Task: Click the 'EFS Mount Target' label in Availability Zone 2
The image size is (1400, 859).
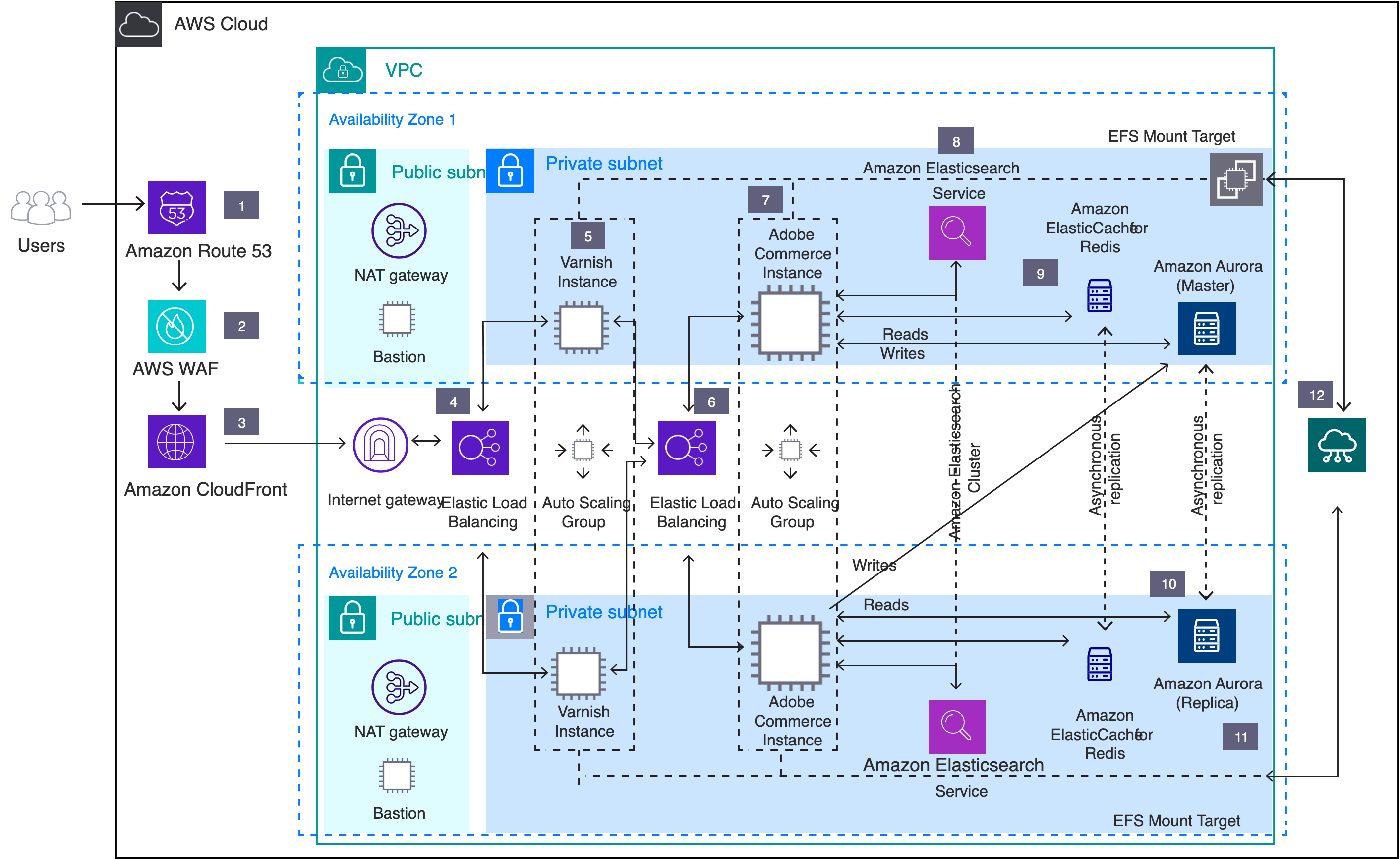Action: point(1176,820)
